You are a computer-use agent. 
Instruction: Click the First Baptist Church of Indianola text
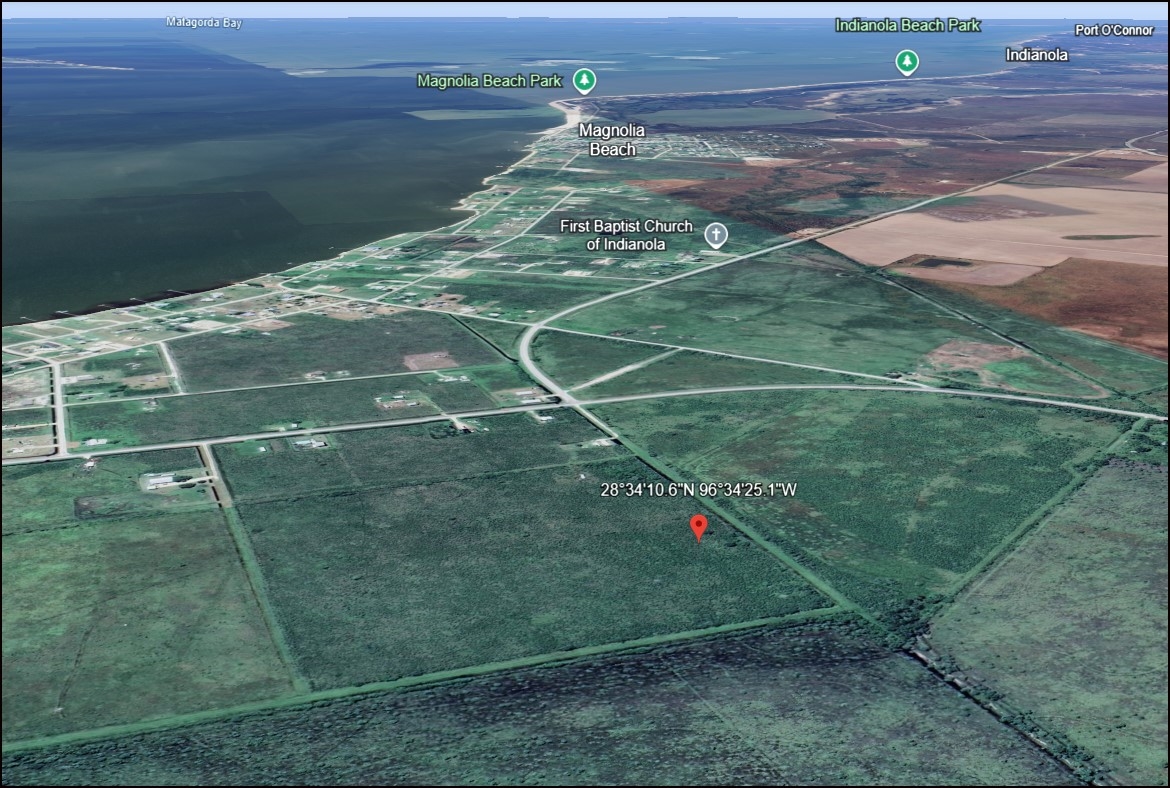[x=627, y=235]
